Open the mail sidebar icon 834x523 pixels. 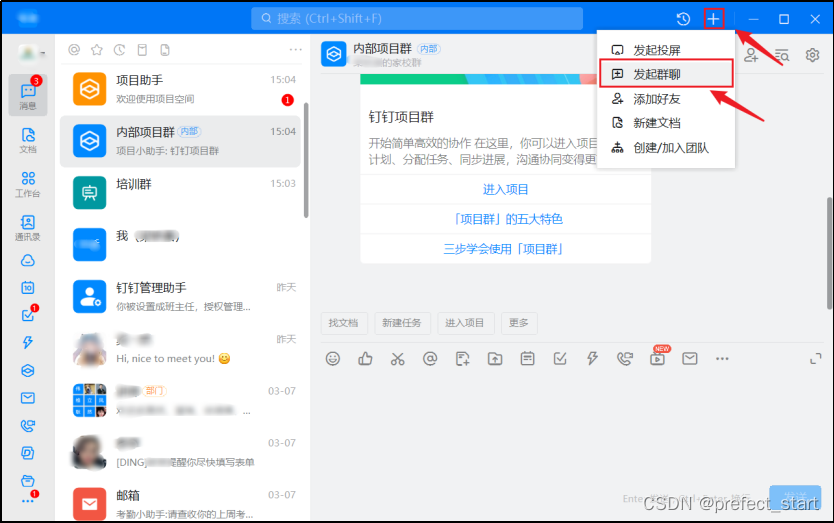(x=28, y=398)
